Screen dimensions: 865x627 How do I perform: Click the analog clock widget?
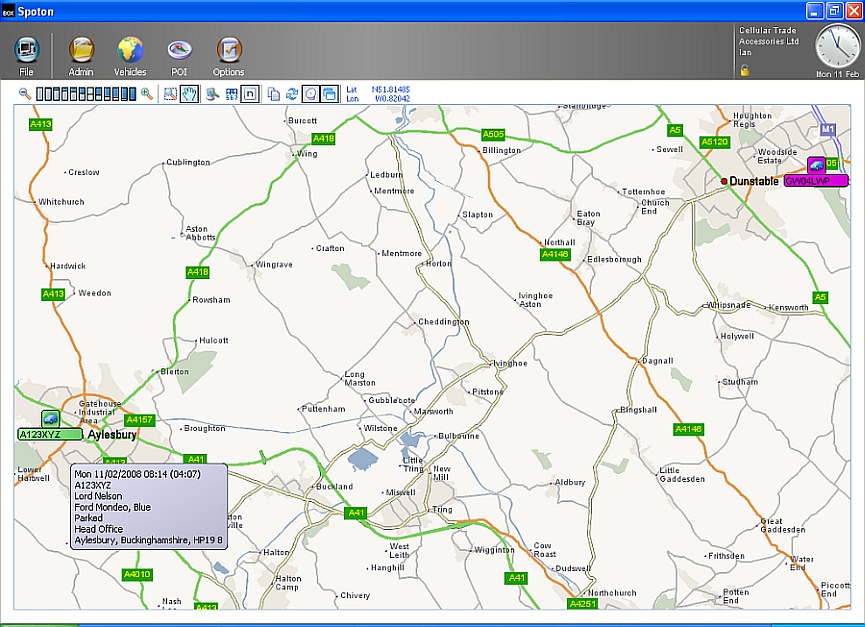(837, 46)
